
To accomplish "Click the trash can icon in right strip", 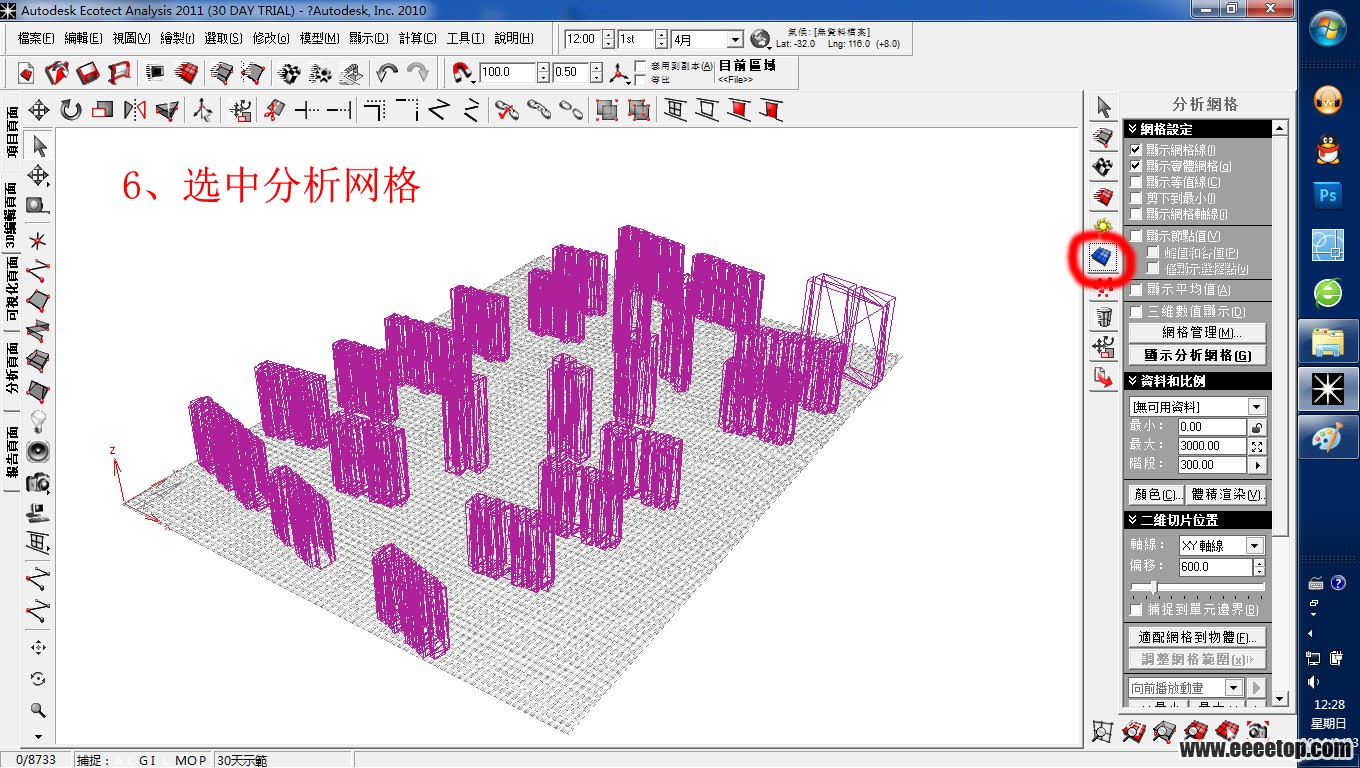I will coord(1103,318).
